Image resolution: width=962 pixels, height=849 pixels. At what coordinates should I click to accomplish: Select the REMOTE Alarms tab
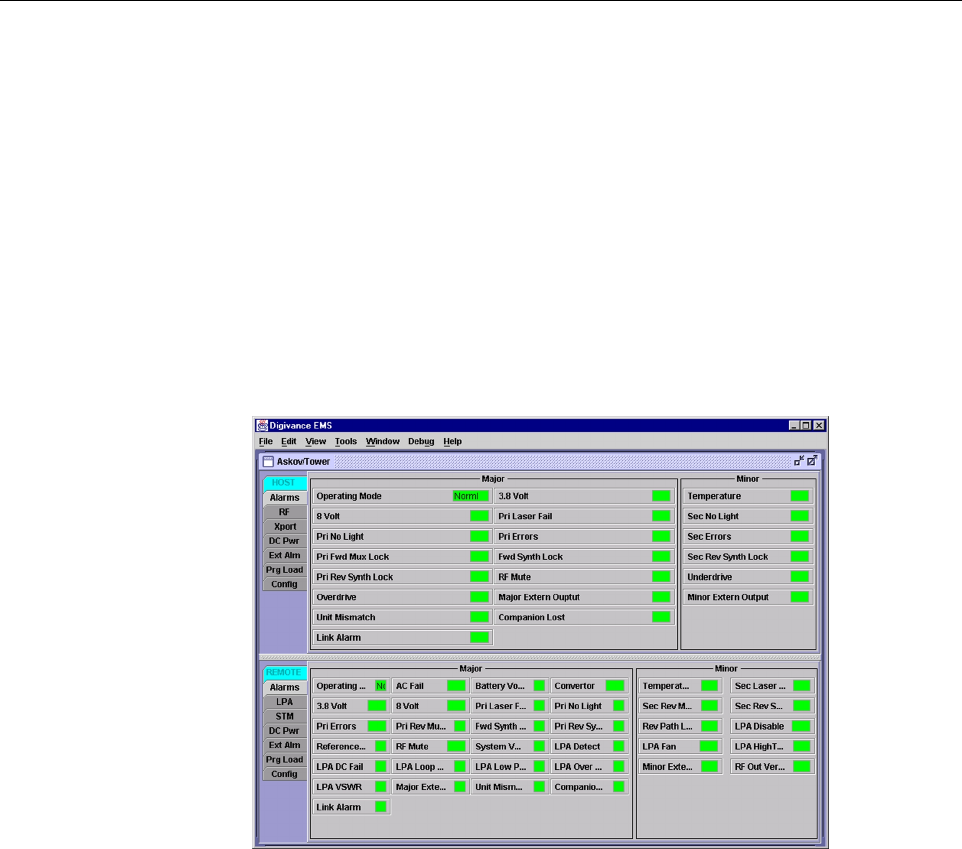point(285,688)
